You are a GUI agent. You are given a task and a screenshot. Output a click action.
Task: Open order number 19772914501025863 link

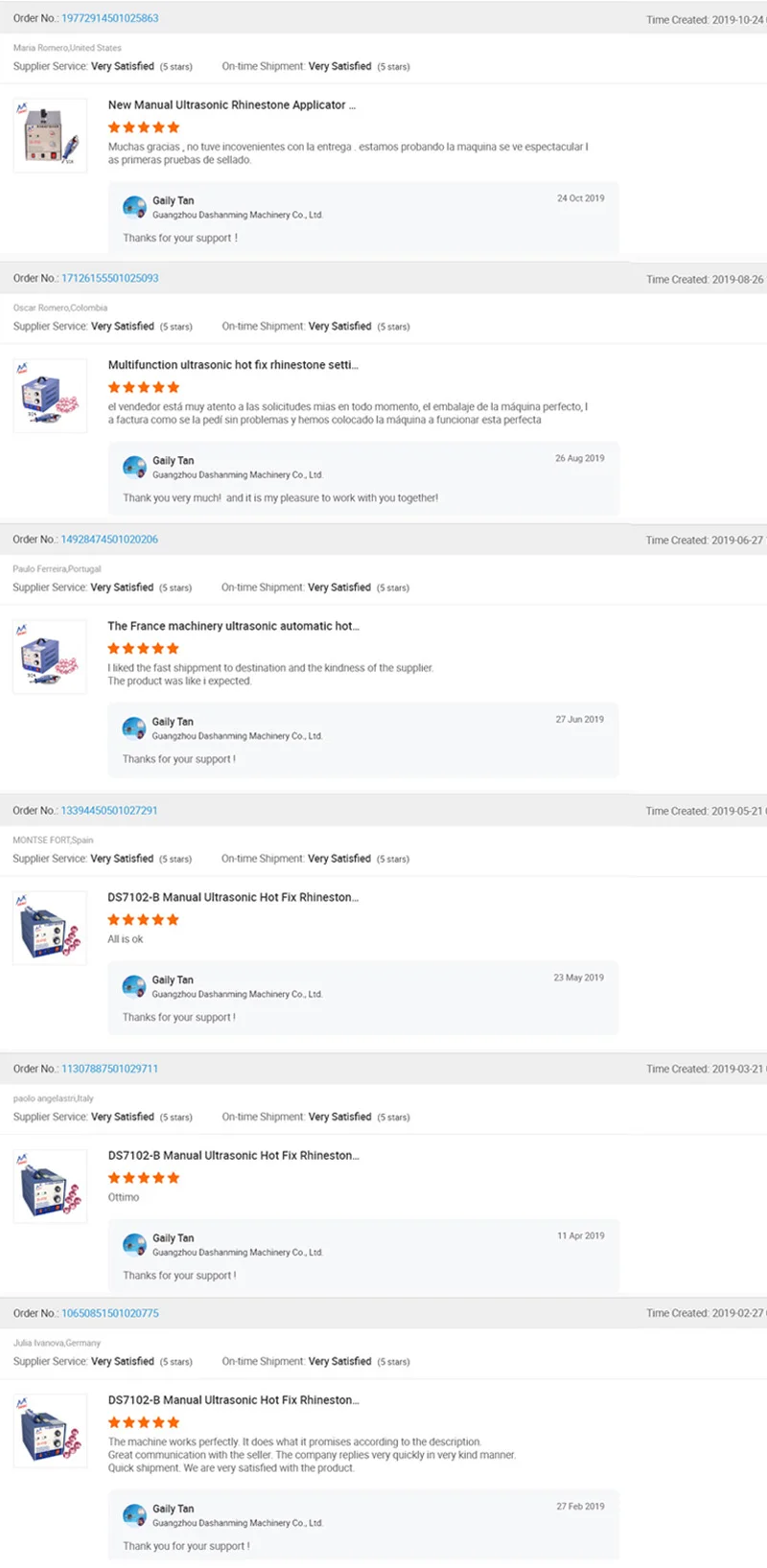110,18
